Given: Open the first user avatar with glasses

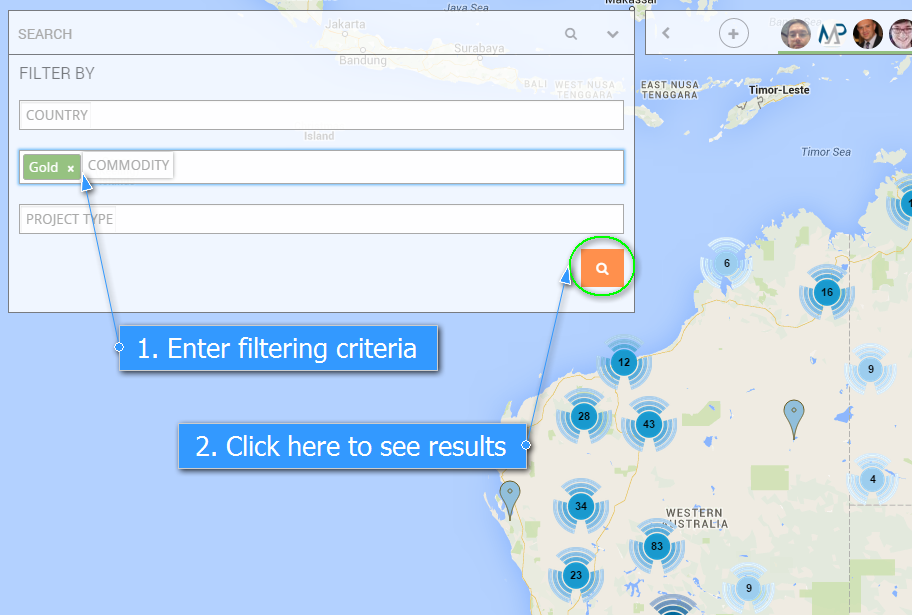Looking at the screenshot, I should point(795,34).
